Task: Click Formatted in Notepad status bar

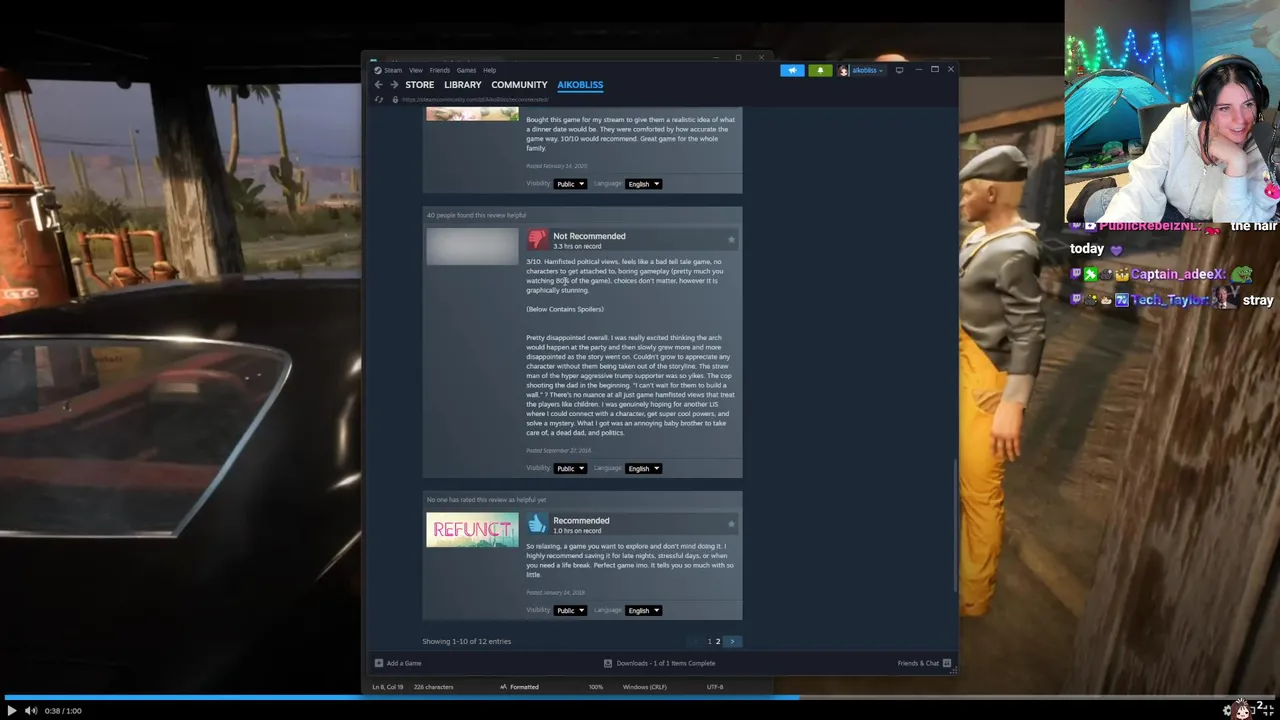Action: click(524, 687)
